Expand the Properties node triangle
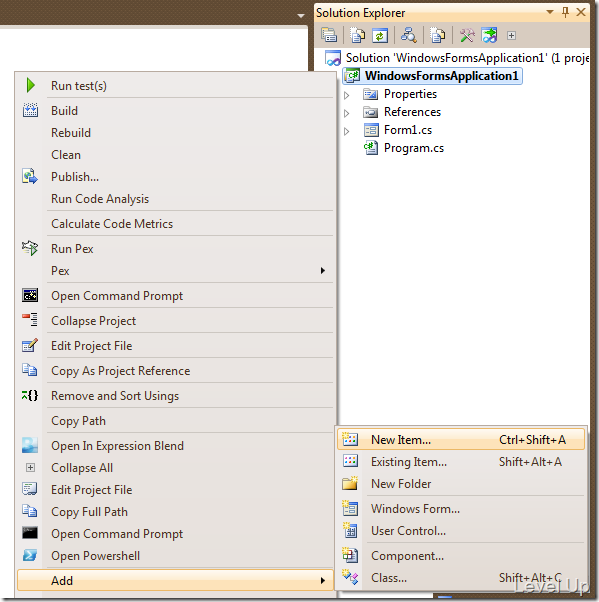This screenshot has width=599, height=602. (346, 95)
